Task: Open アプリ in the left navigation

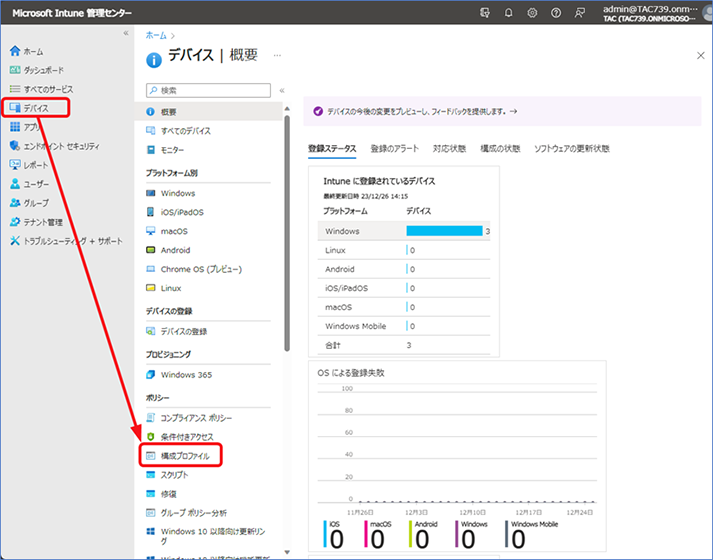Action: click(x=25, y=127)
